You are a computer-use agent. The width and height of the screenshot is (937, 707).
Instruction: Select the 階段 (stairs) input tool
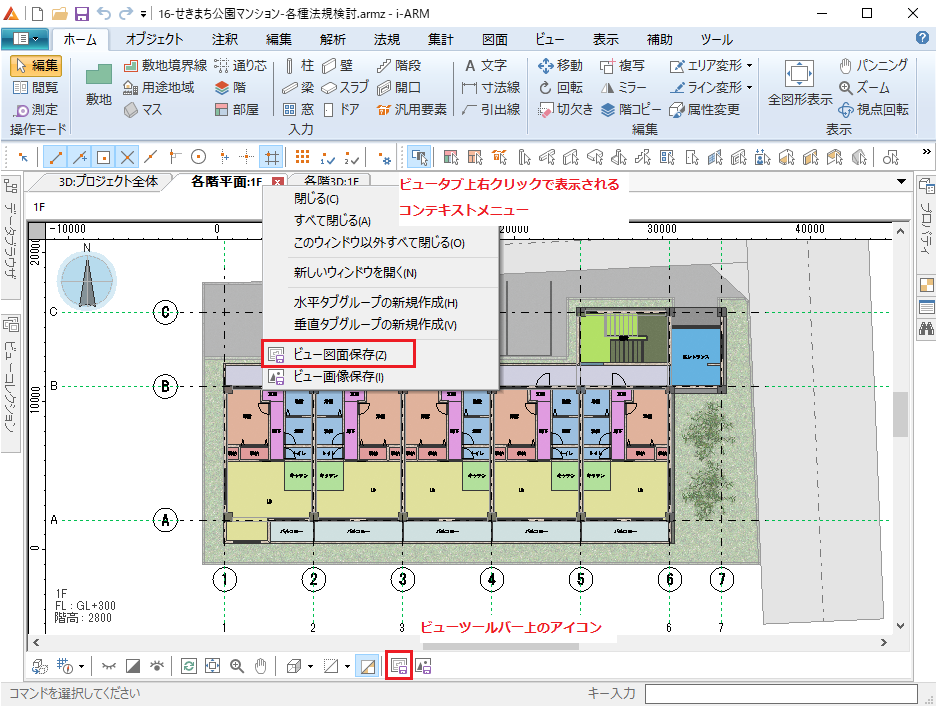pyautogui.click(x=399, y=66)
